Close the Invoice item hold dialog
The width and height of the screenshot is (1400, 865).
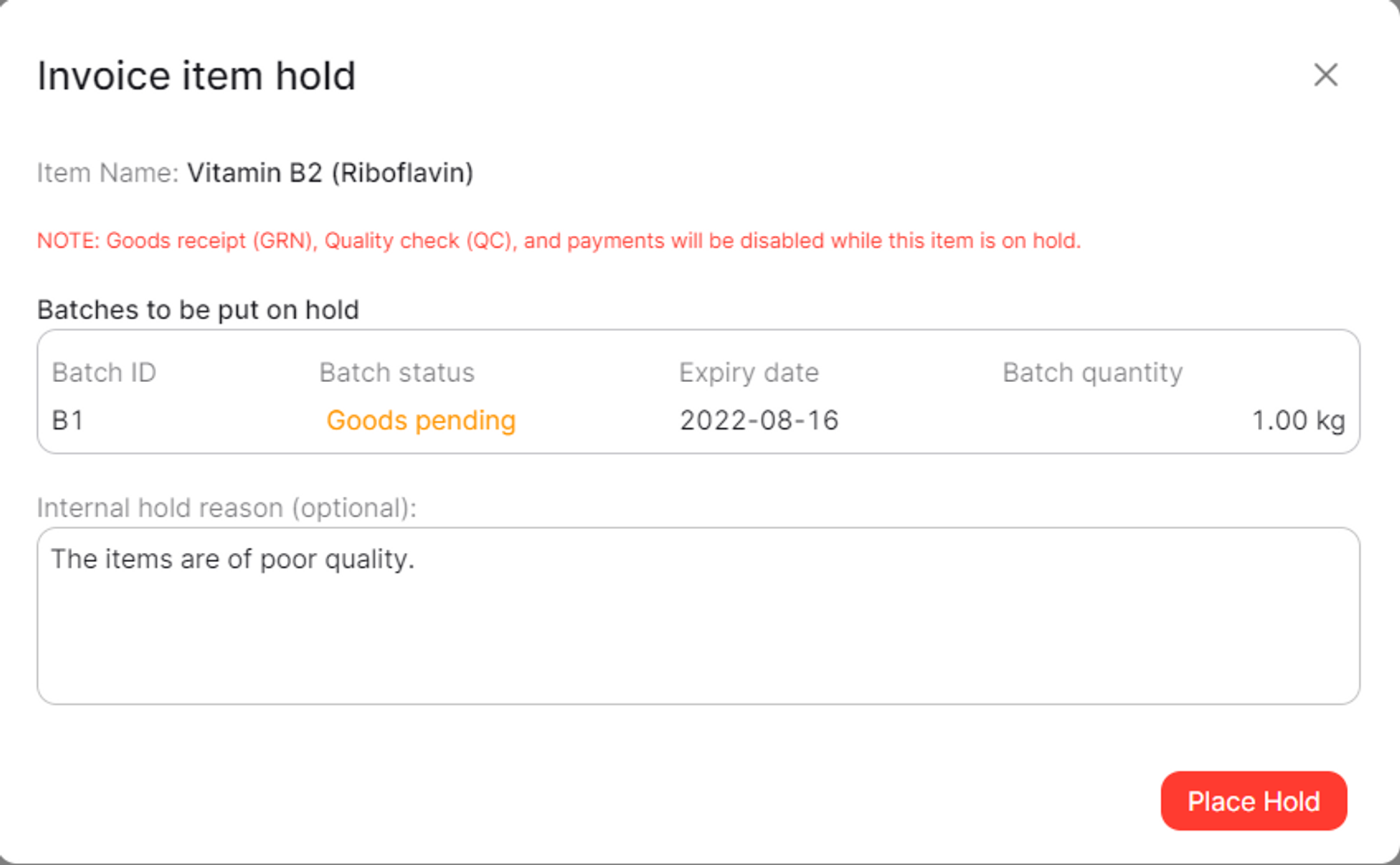[1325, 75]
